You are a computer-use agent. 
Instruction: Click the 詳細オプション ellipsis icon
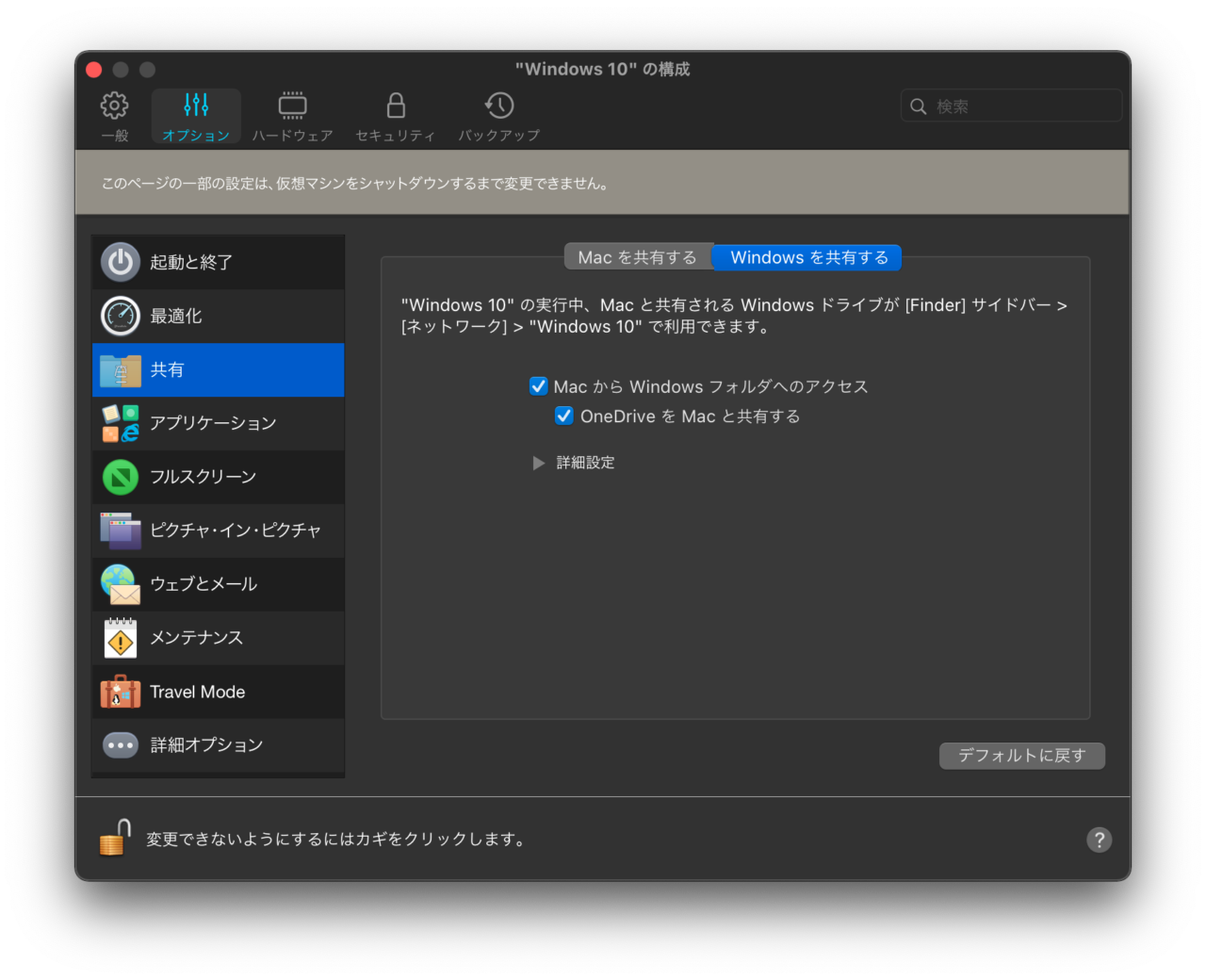(x=121, y=745)
